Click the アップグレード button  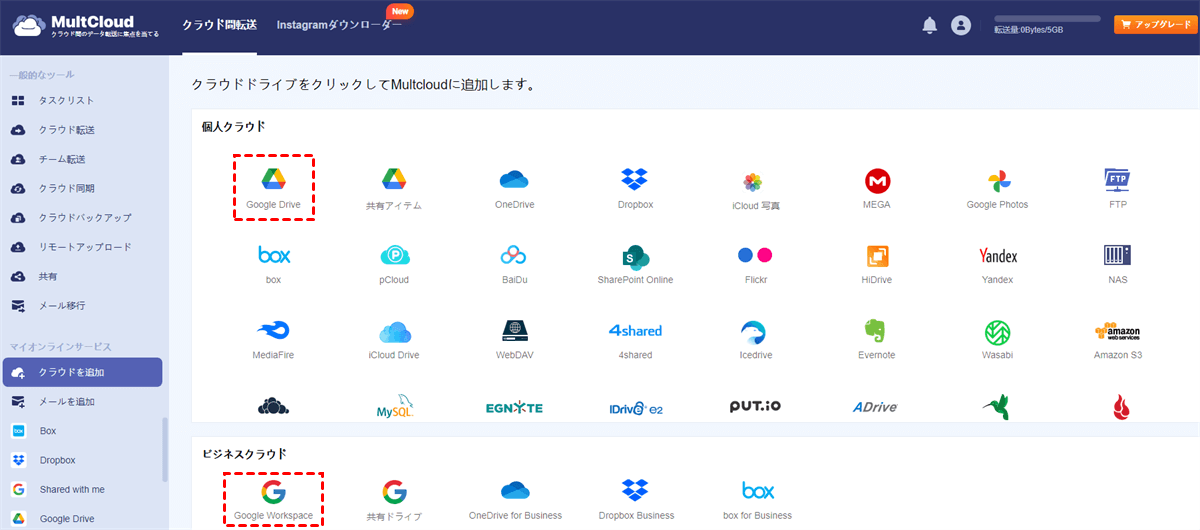click(x=1155, y=25)
